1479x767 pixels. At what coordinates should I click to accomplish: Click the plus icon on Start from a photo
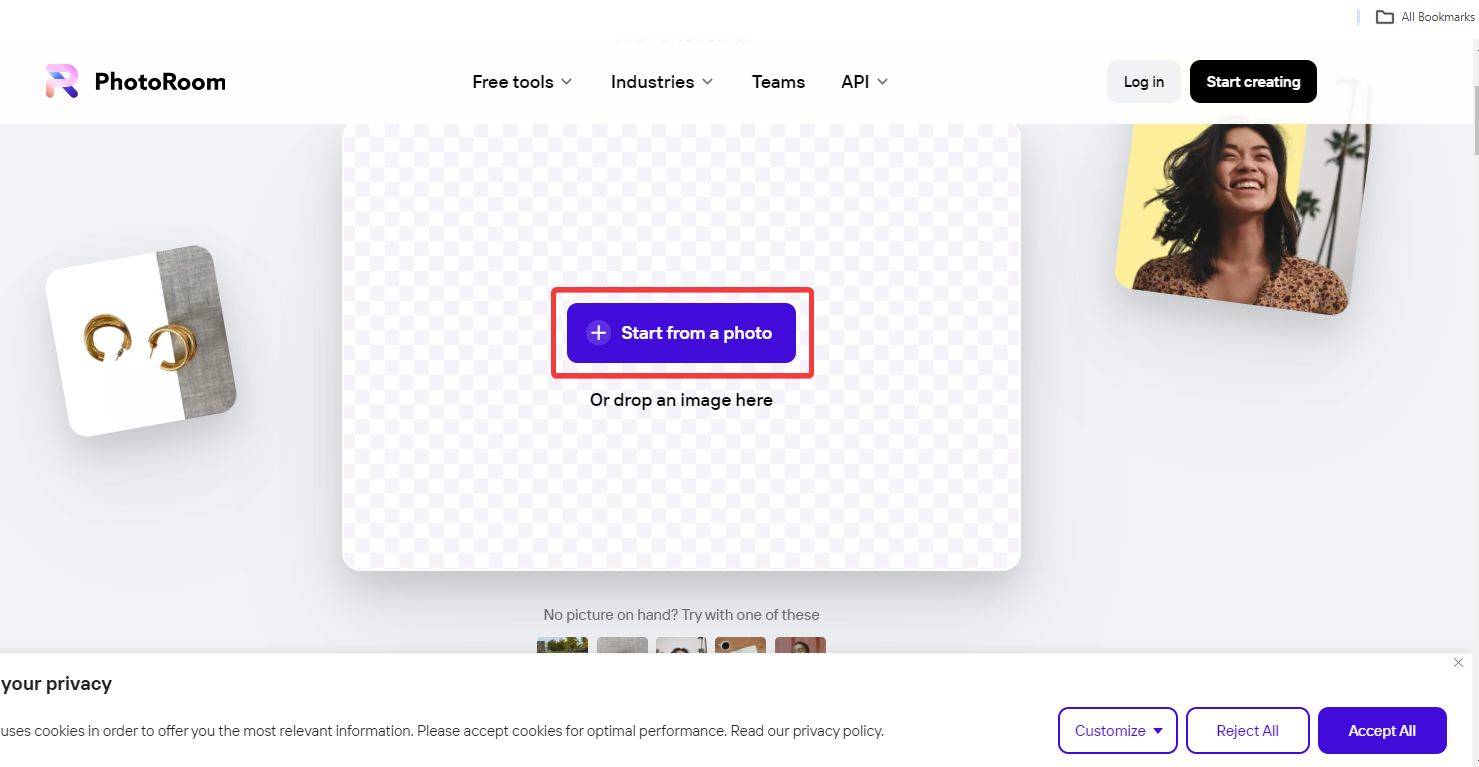tap(598, 333)
